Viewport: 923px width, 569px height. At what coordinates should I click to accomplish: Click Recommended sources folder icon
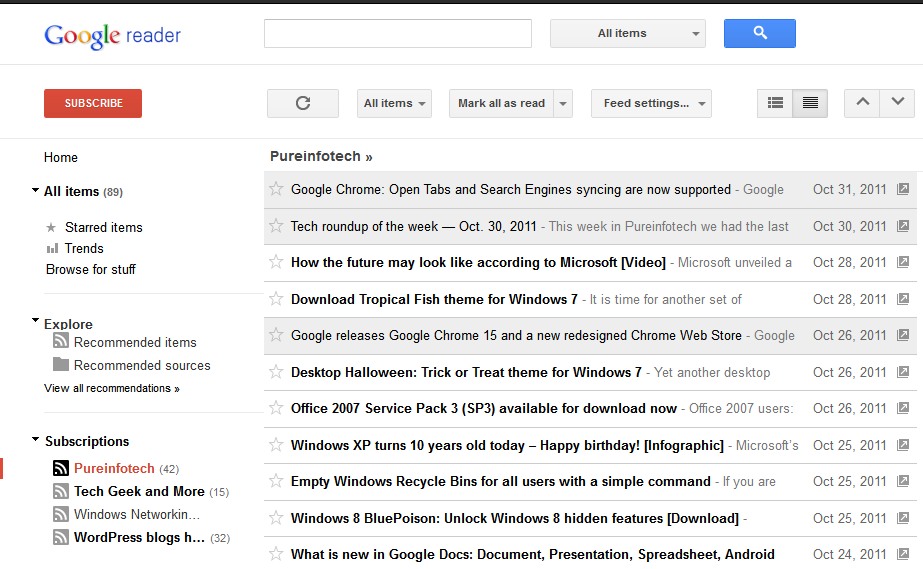(61, 364)
